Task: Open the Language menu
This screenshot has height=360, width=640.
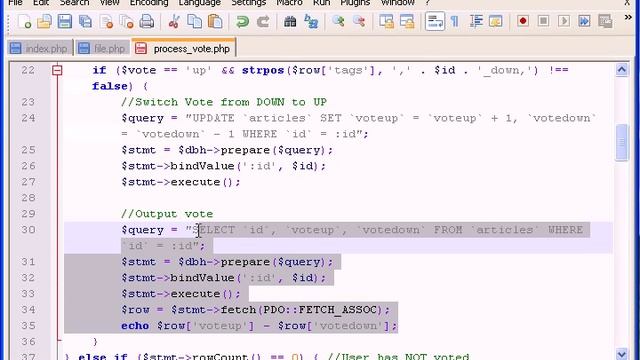Action: pyautogui.click(x=200, y=2)
